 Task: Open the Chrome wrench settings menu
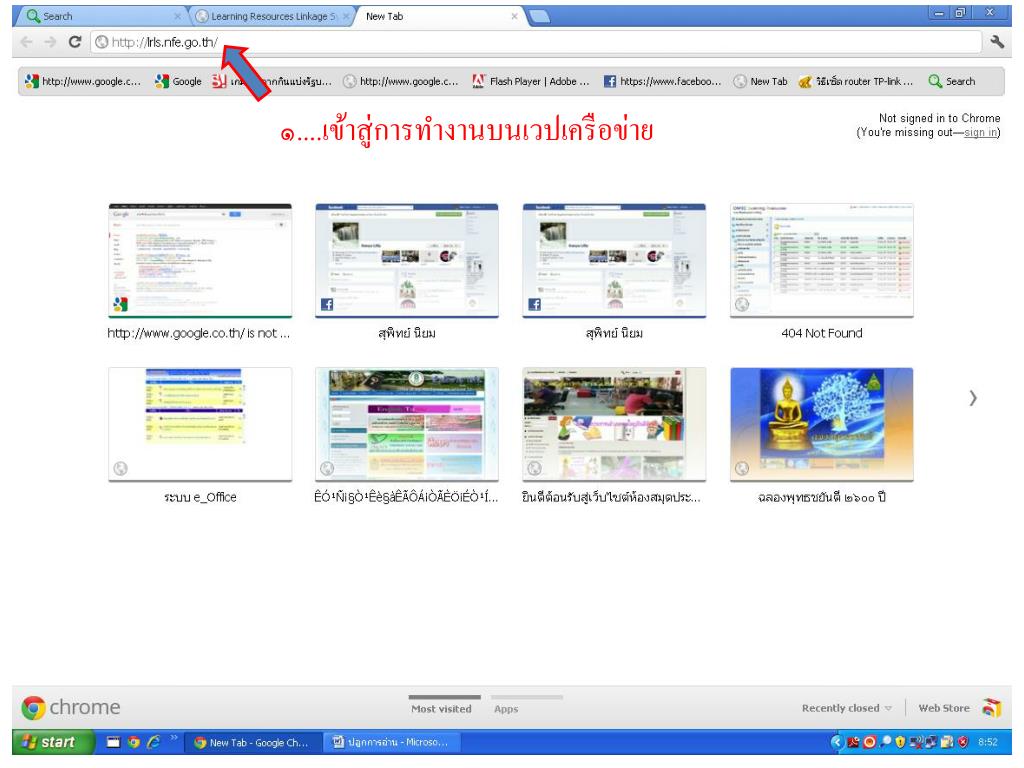997,42
